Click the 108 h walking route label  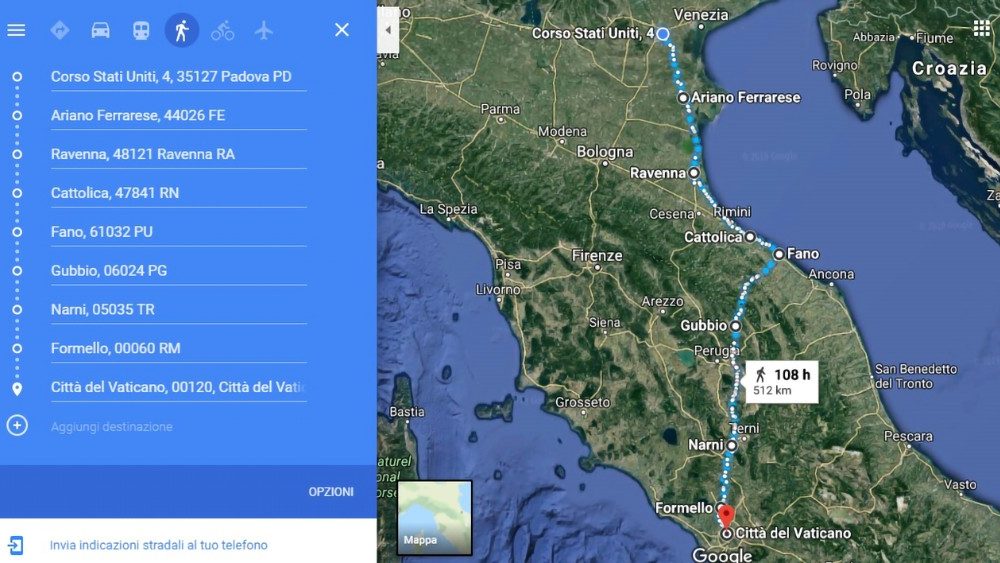(782, 382)
